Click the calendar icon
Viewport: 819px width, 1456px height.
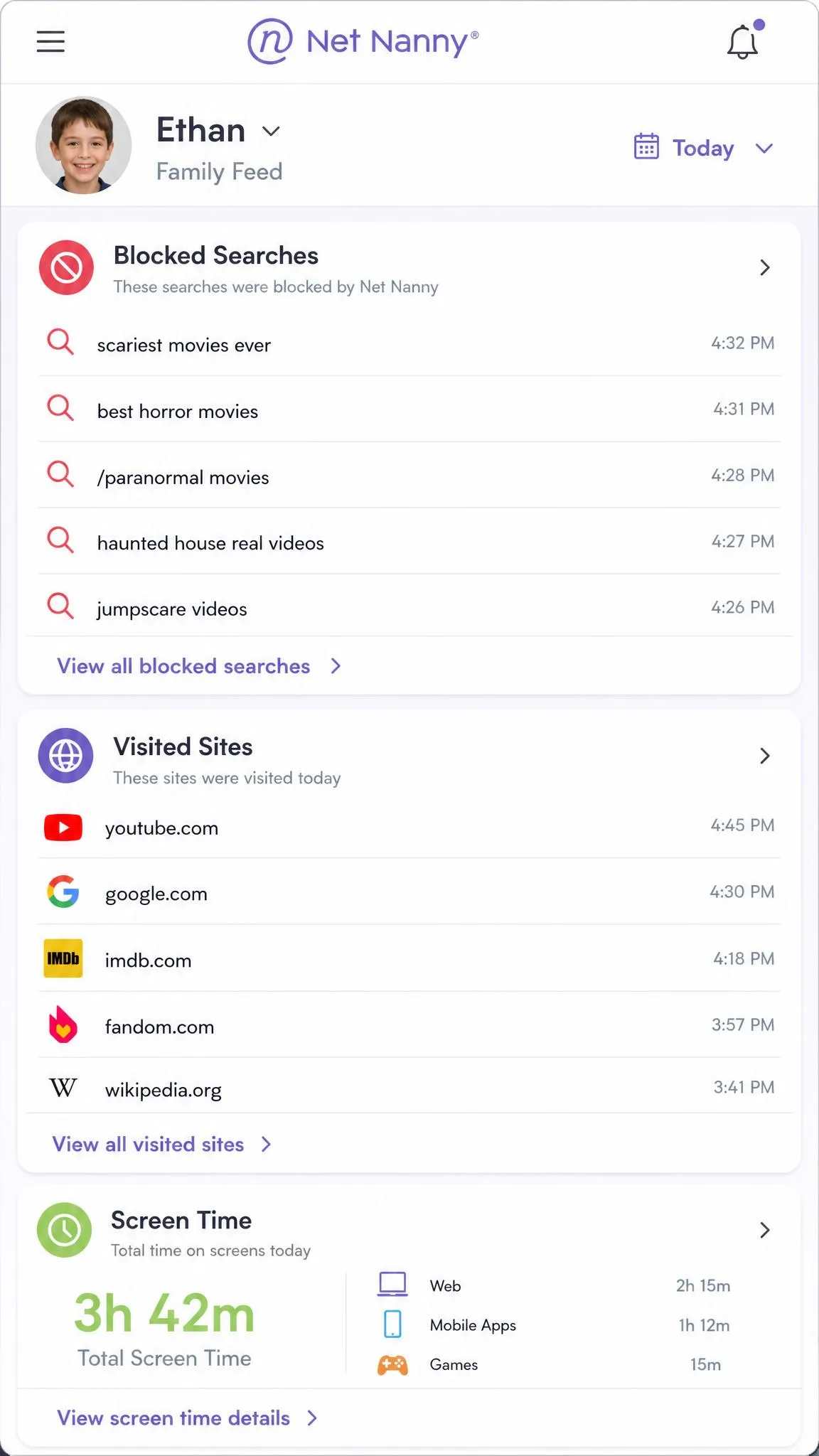646,146
